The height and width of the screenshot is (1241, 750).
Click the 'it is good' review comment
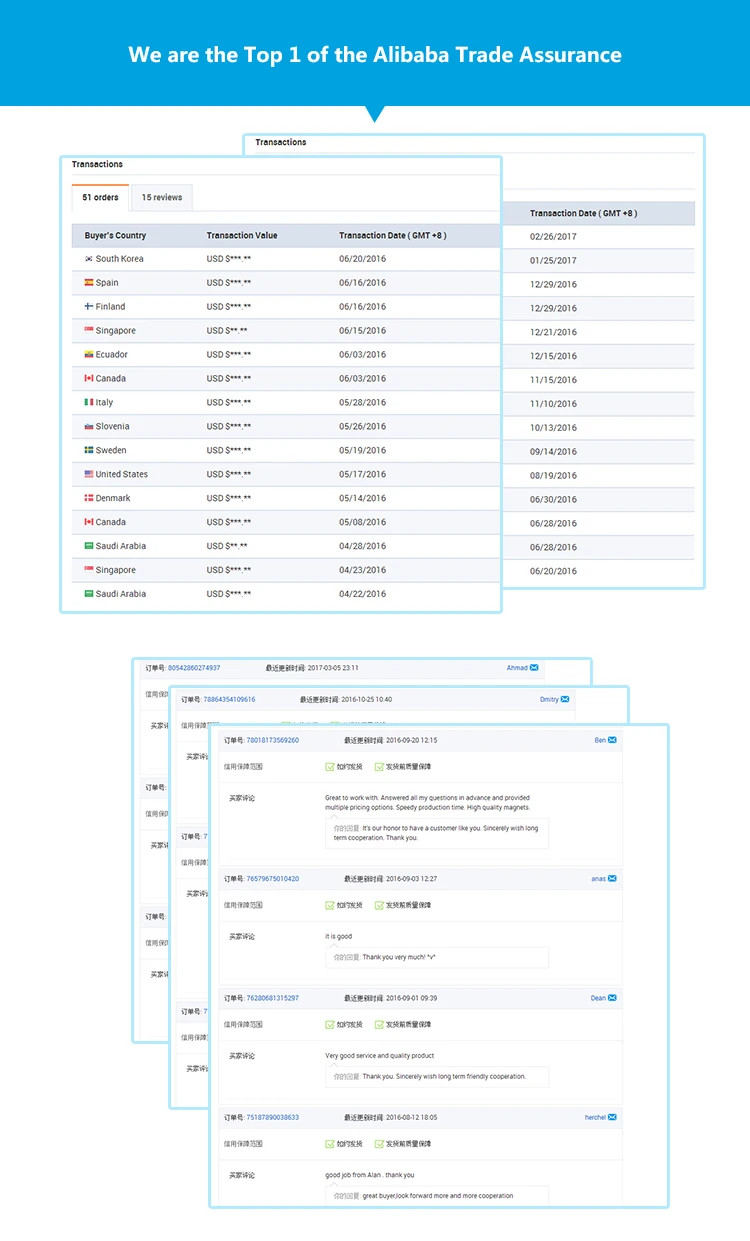point(338,937)
